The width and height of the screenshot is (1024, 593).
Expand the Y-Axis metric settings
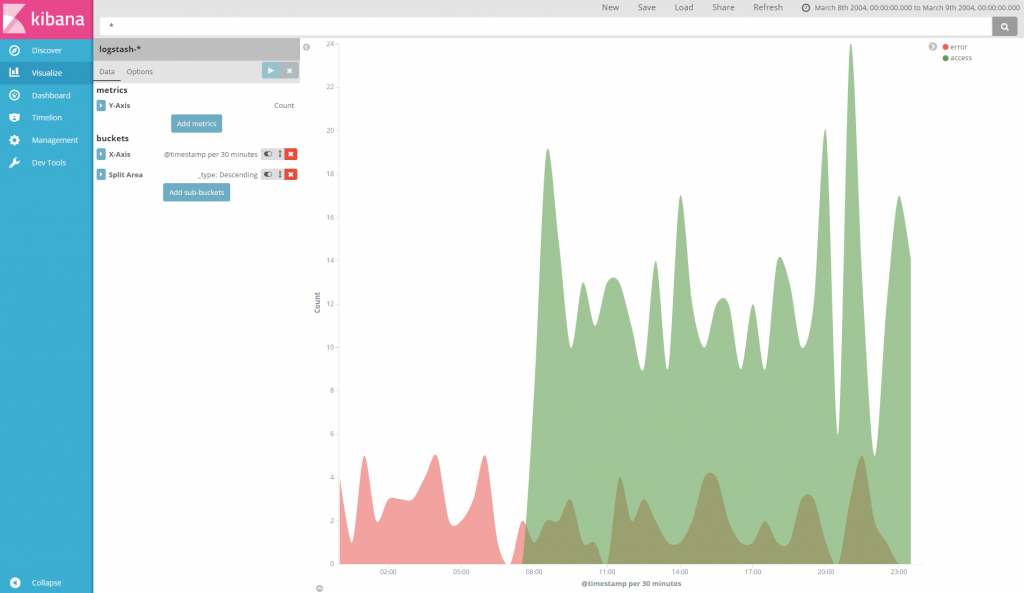tap(101, 105)
